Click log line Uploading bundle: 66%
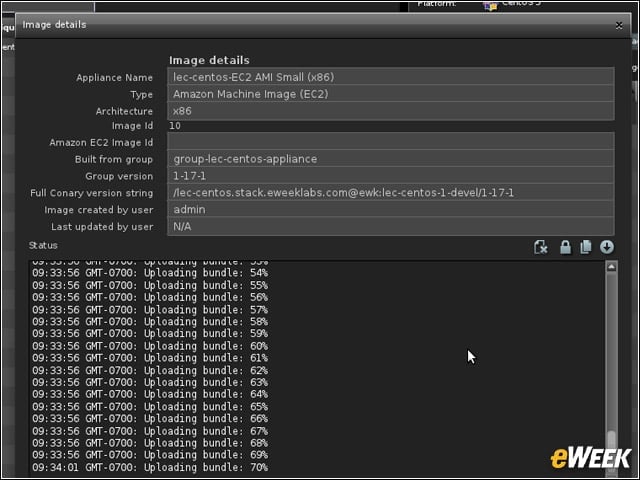640x480 pixels. click(x=150, y=419)
